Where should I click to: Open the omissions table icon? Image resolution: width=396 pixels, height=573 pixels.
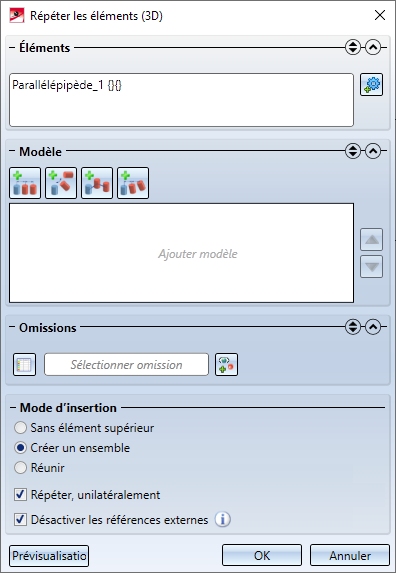click(x=24, y=364)
